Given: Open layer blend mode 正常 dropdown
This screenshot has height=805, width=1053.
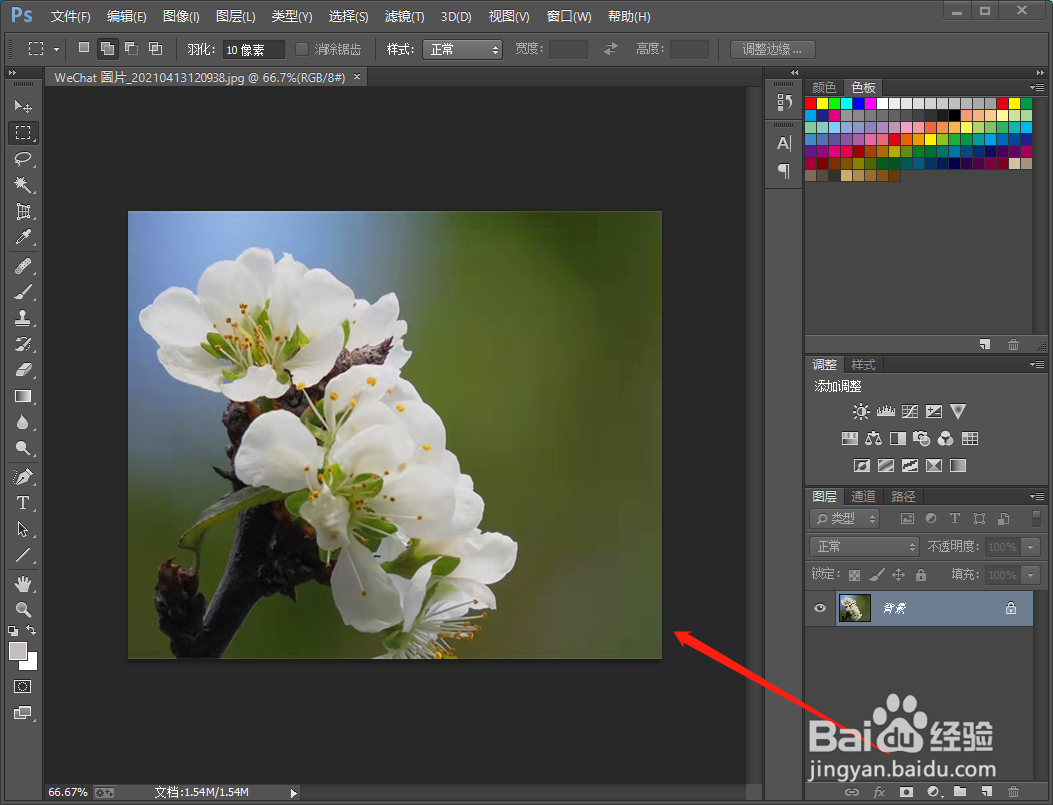Looking at the screenshot, I should (x=864, y=547).
